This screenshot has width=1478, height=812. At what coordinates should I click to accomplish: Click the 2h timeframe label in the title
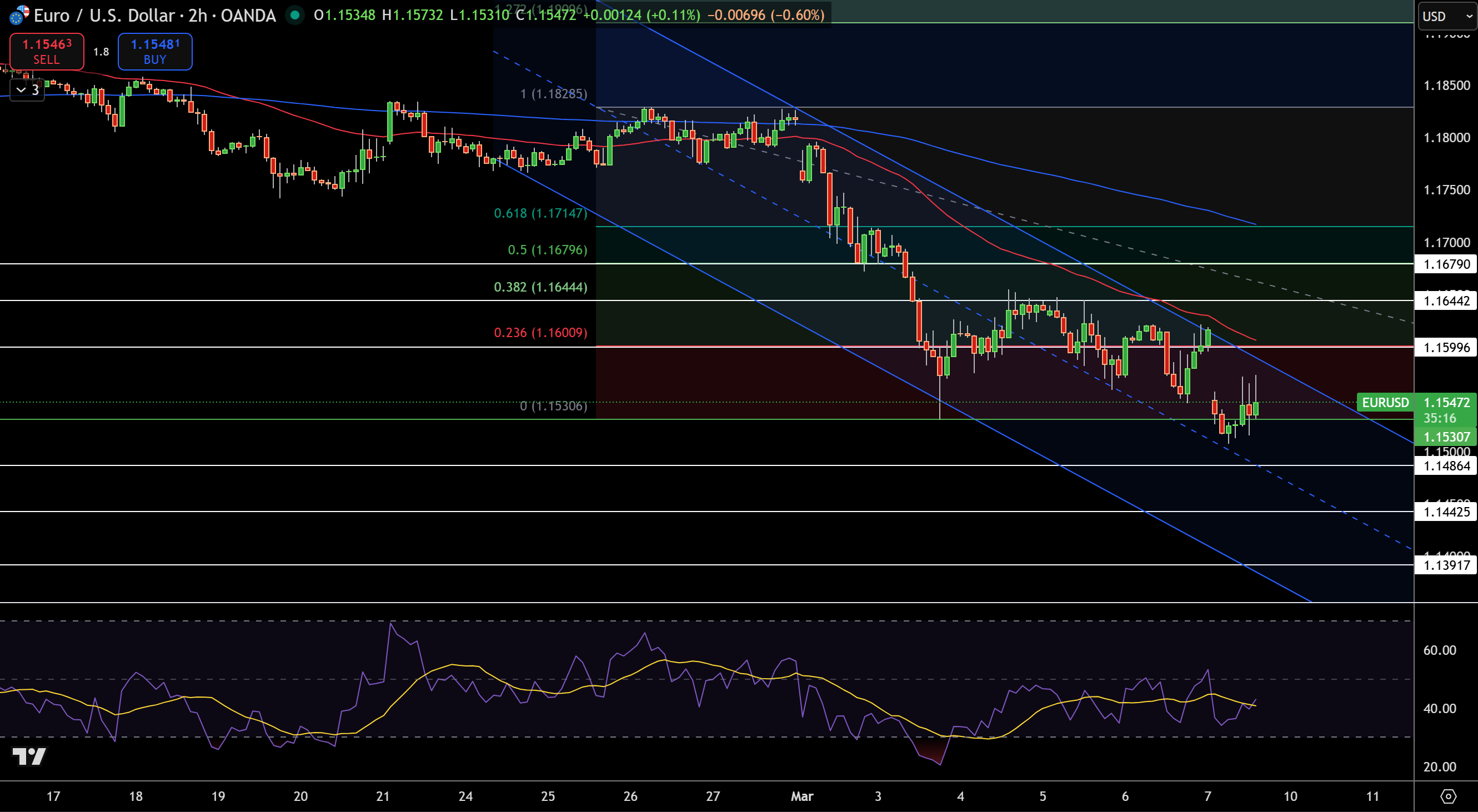point(198,16)
